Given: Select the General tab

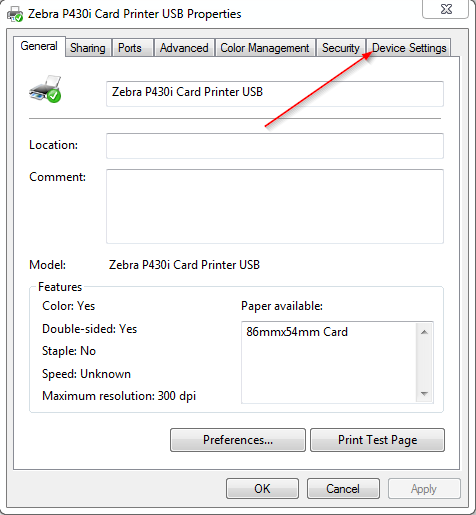Looking at the screenshot, I should point(39,46).
